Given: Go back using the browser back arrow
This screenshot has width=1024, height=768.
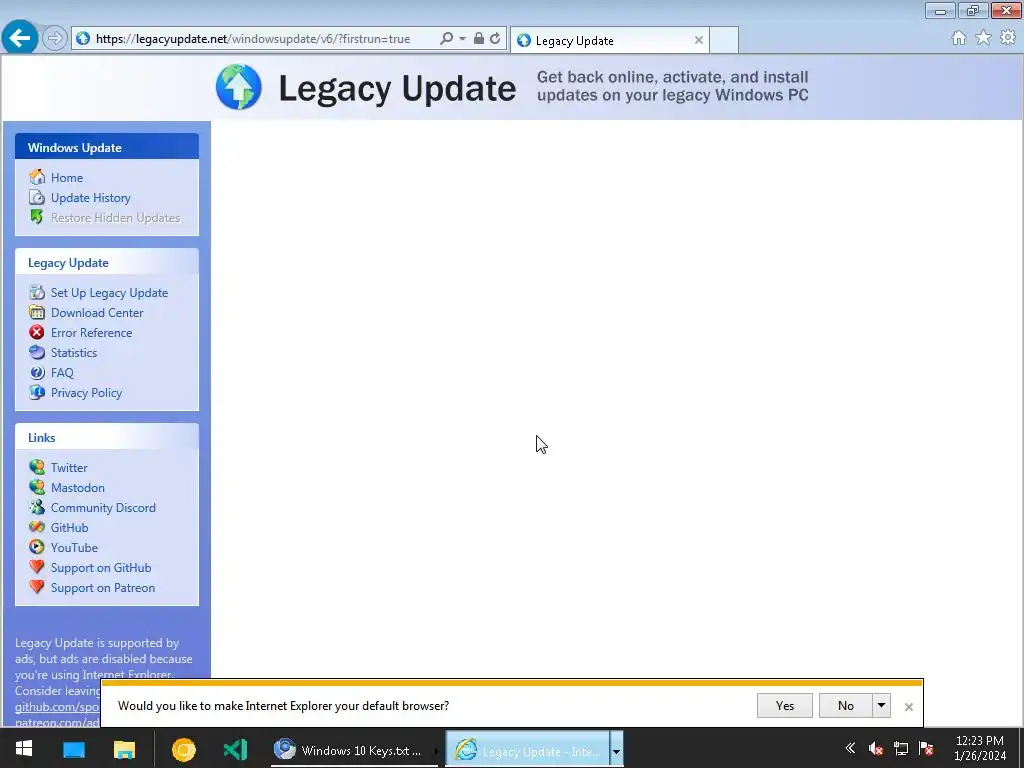Looking at the screenshot, I should click(20, 38).
